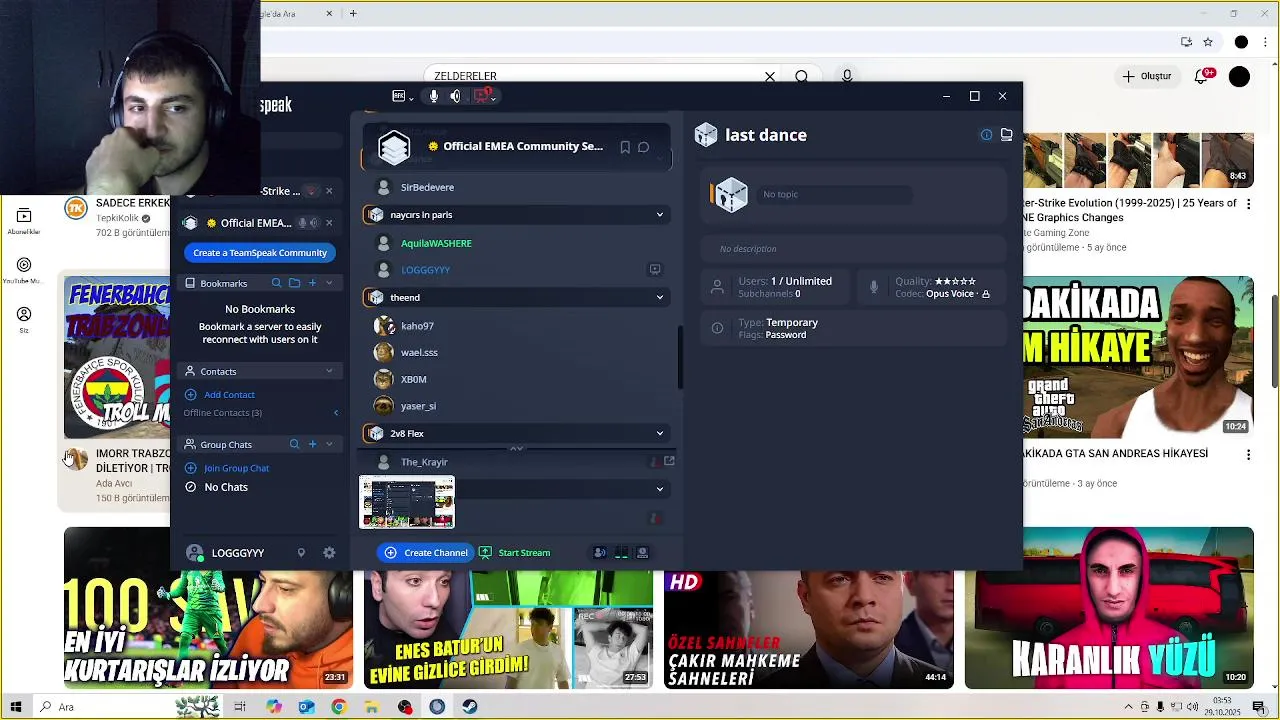This screenshot has height=720, width=1280.
Task: Click the Add Contact link
Action: 229,394
